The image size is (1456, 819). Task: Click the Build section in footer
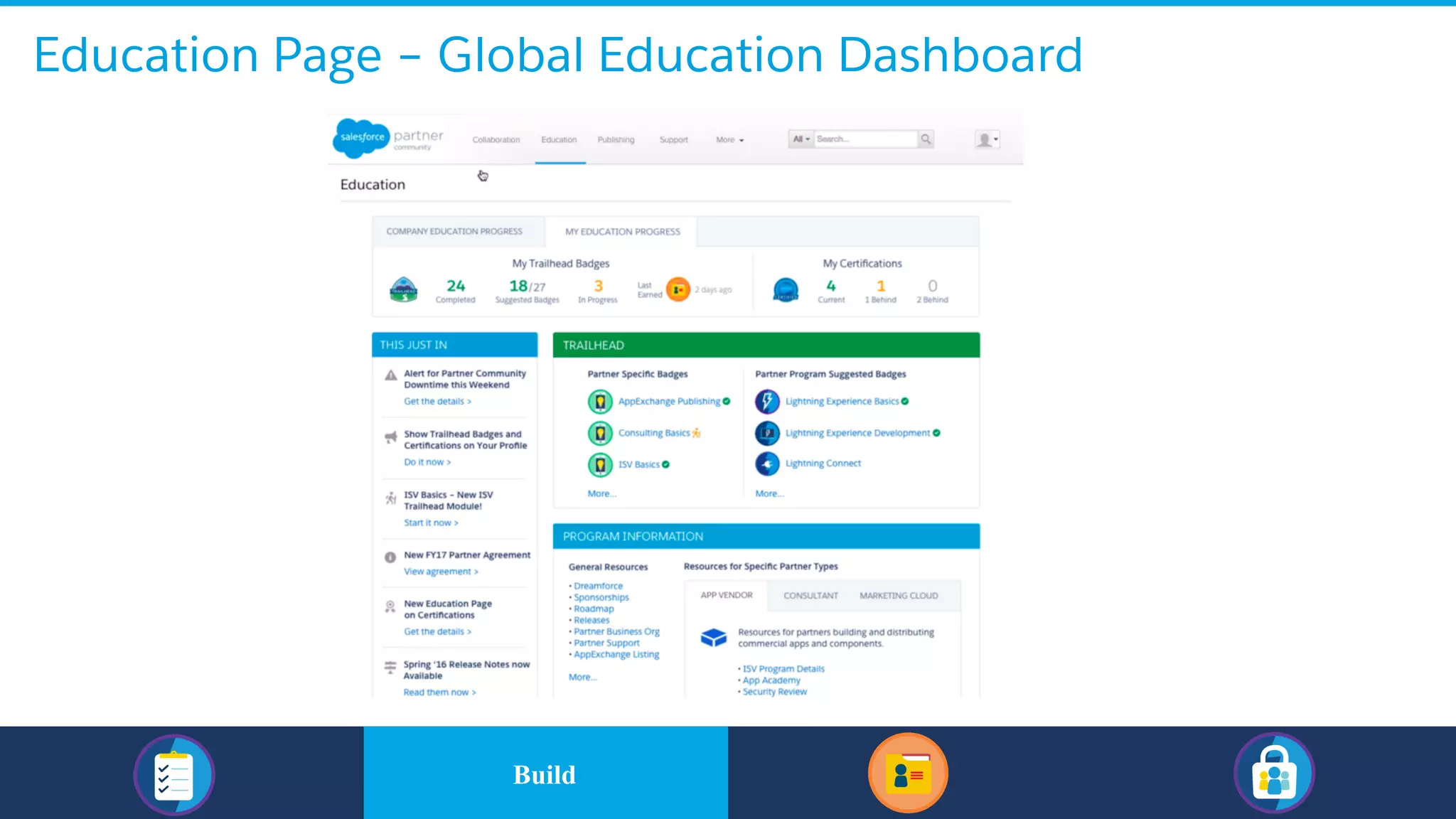pos(545,773)
